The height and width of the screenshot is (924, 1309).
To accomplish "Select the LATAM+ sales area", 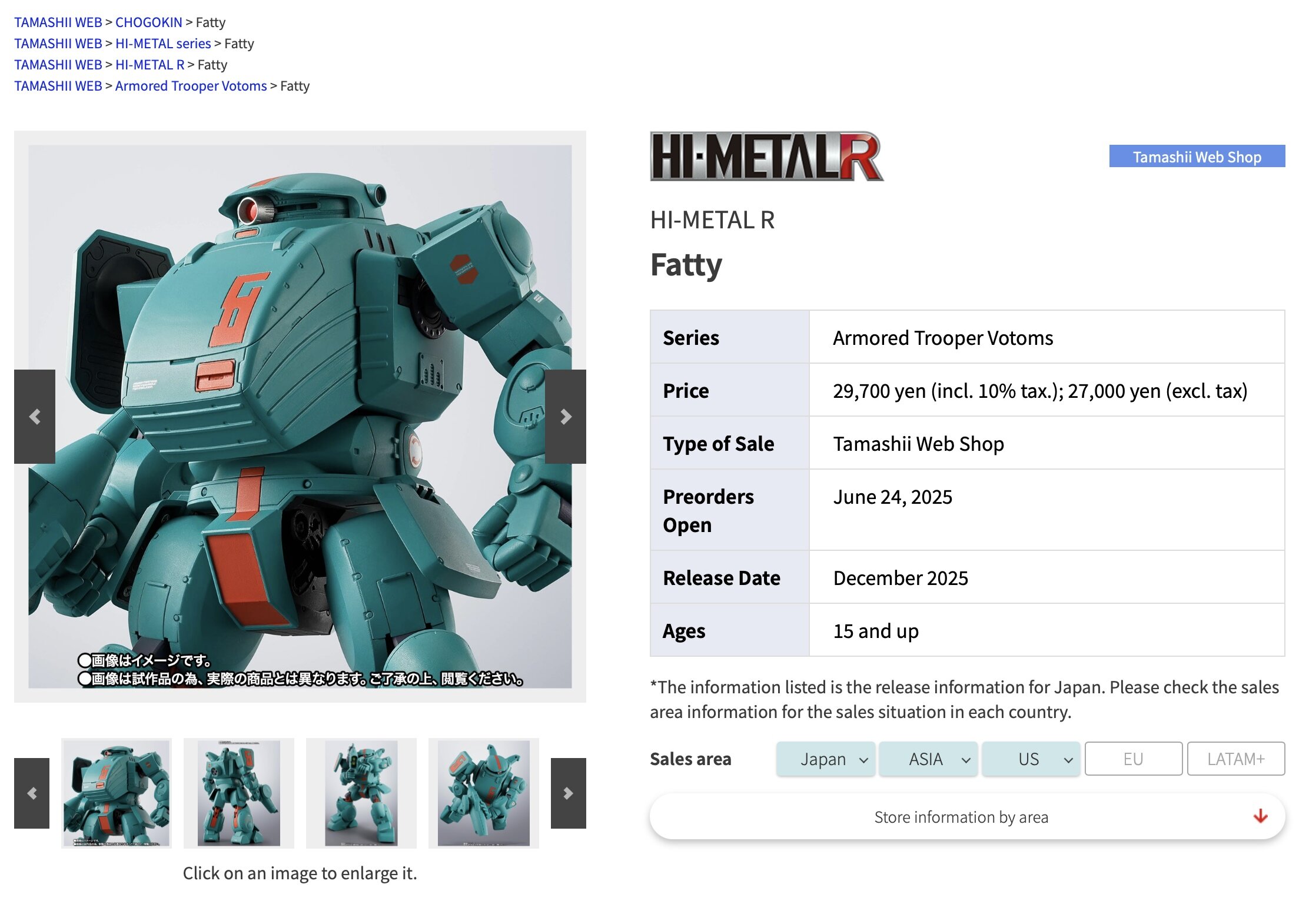I will point(1236,759).
